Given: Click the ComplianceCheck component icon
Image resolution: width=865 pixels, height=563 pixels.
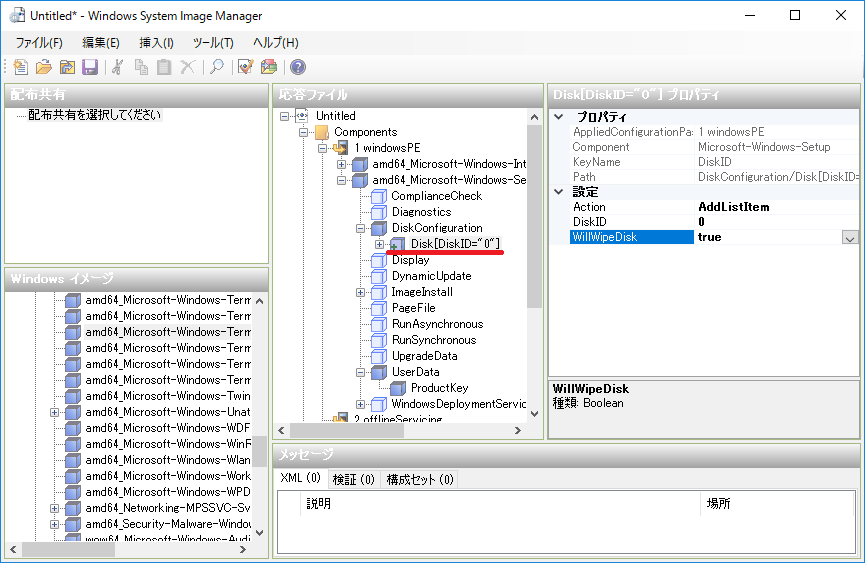Looking at the screenshot, I should coord(378,196).
